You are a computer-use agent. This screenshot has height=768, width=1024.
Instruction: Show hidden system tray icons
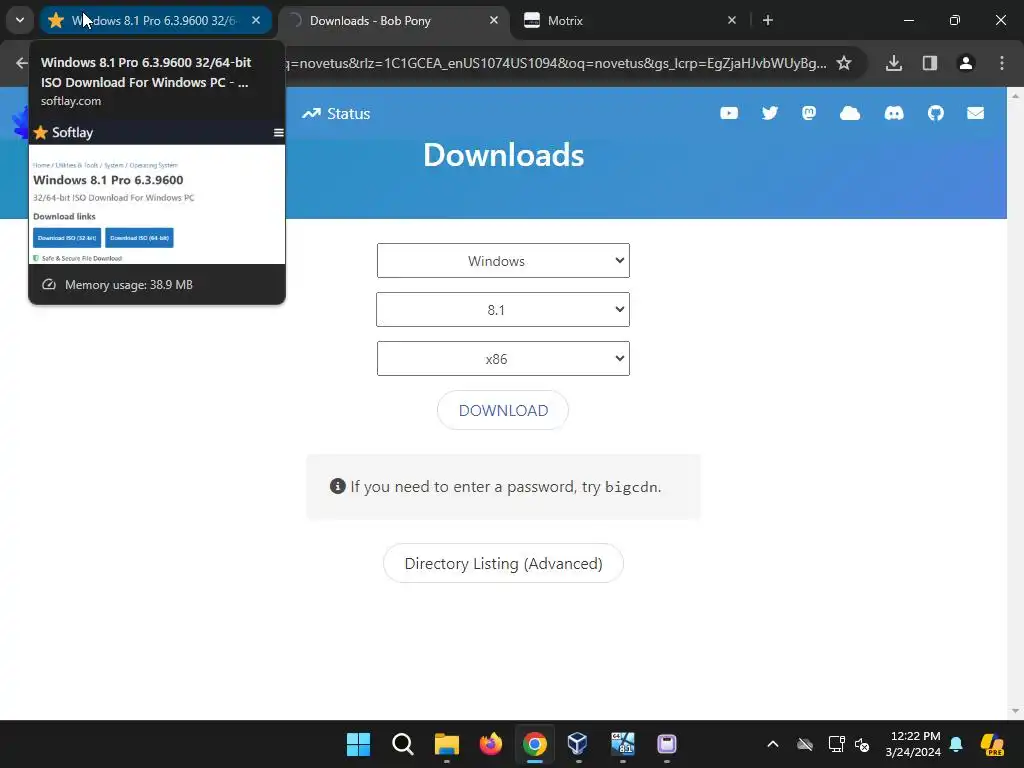(773, 744)
